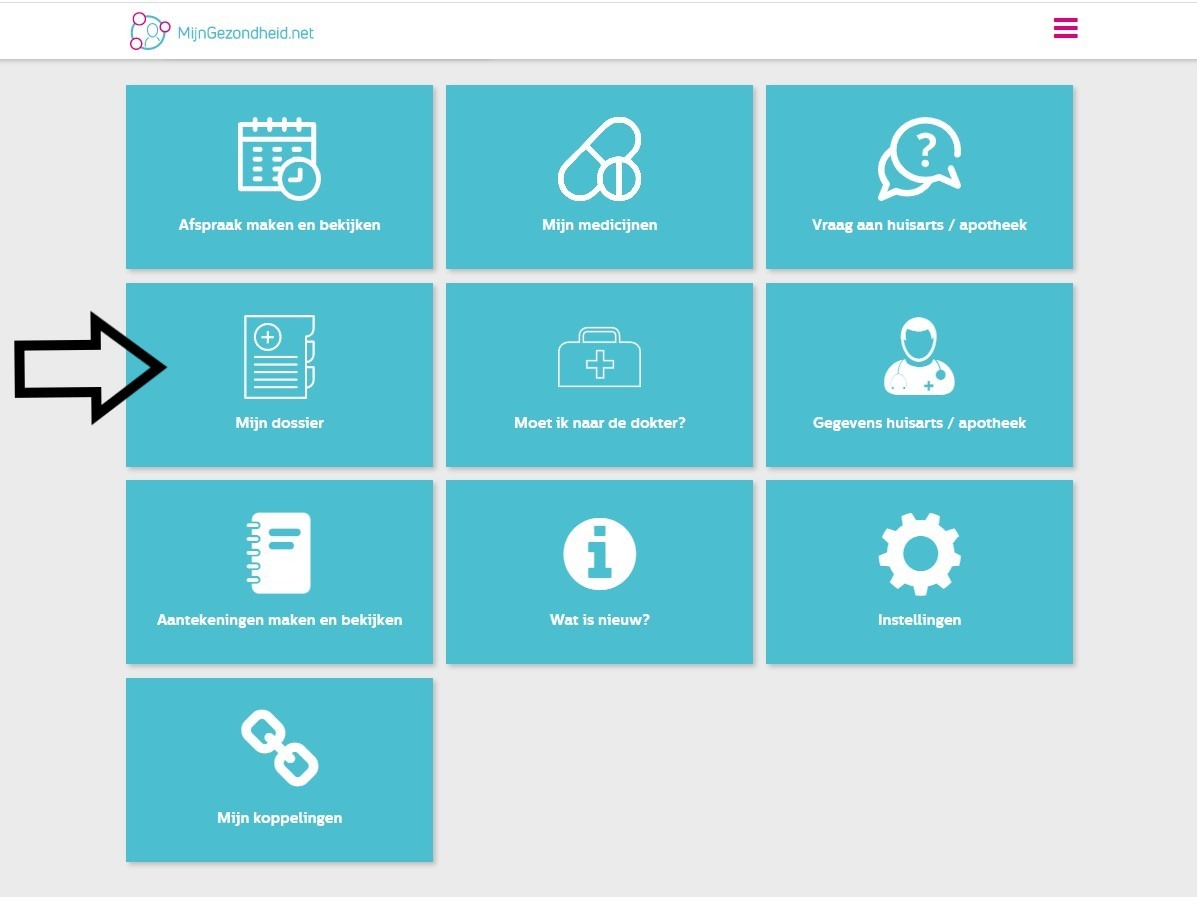Image resolution: width=1197 pixels, height=897 pixels.
Task: Select 'Gegevens huisarts / apotheek' label
Action: point(919,422)
